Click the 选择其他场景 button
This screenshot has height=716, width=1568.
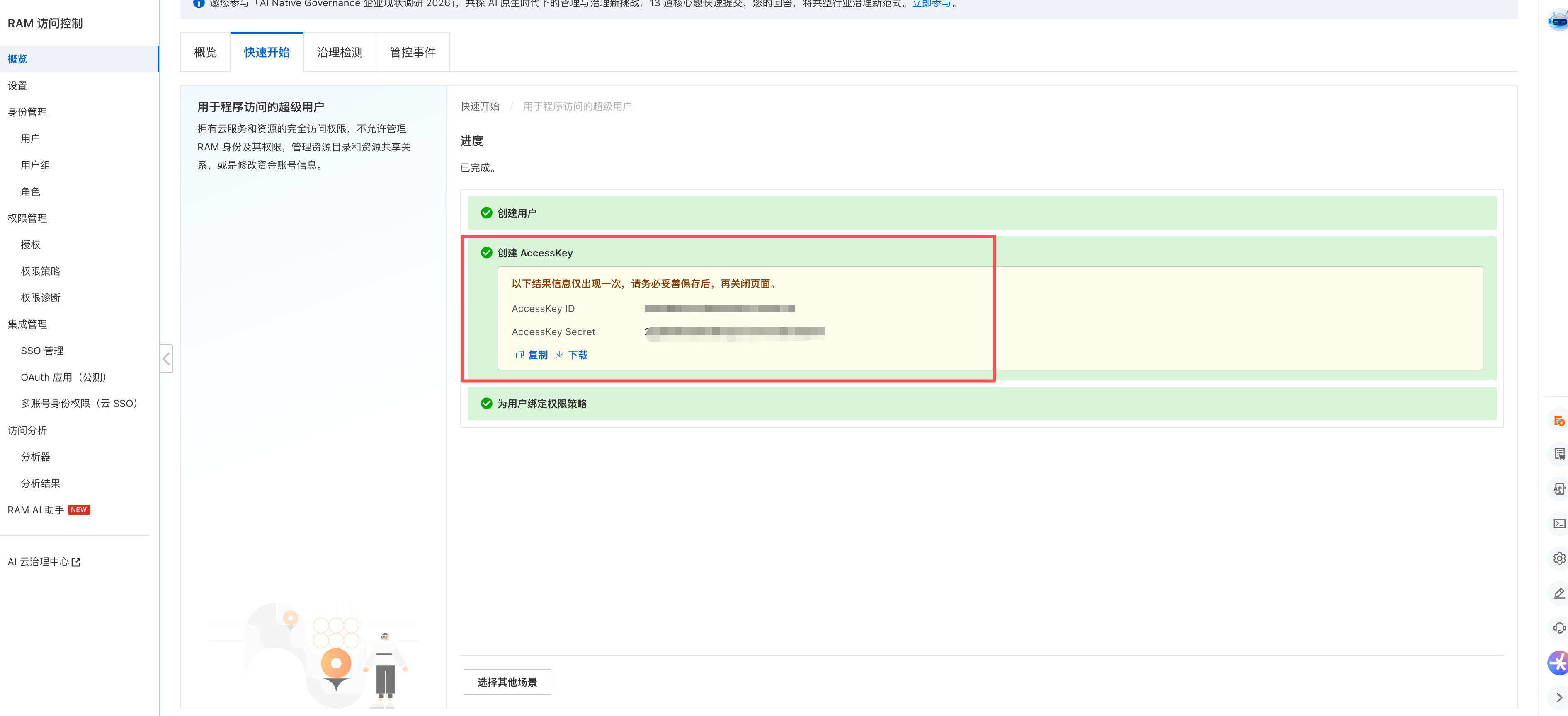click(x=507, y=682)
